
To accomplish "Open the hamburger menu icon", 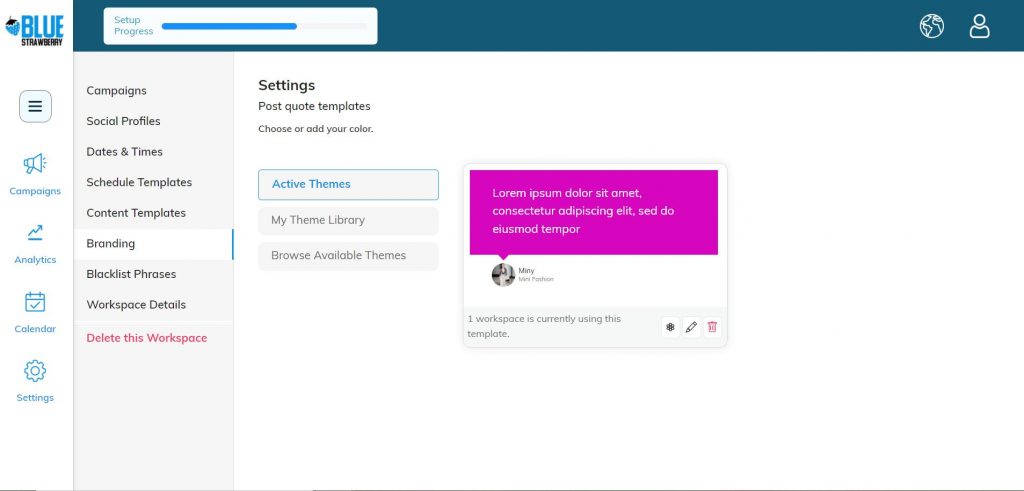I will [35, 106].
